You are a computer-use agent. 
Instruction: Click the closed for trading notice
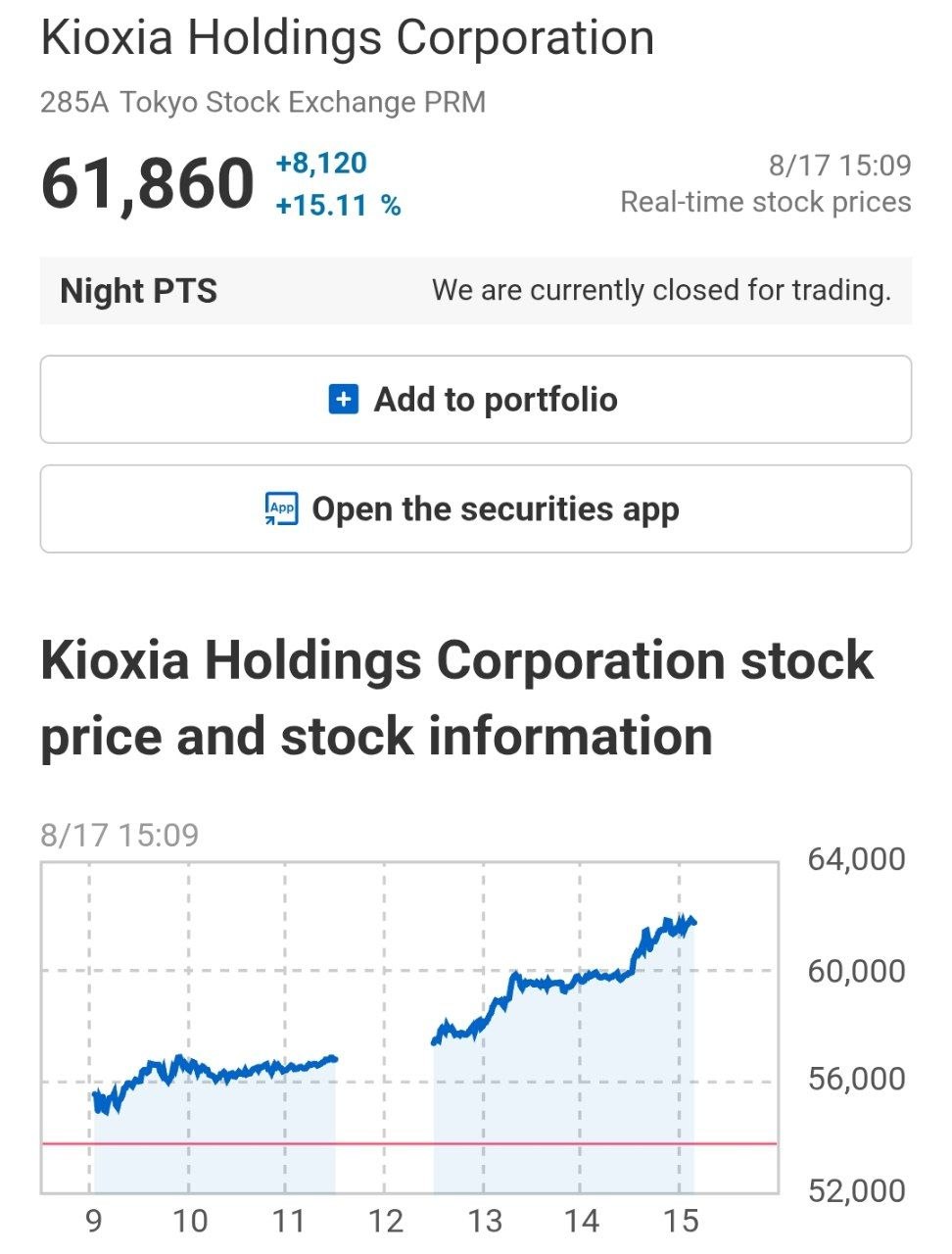tap(662, 290)
